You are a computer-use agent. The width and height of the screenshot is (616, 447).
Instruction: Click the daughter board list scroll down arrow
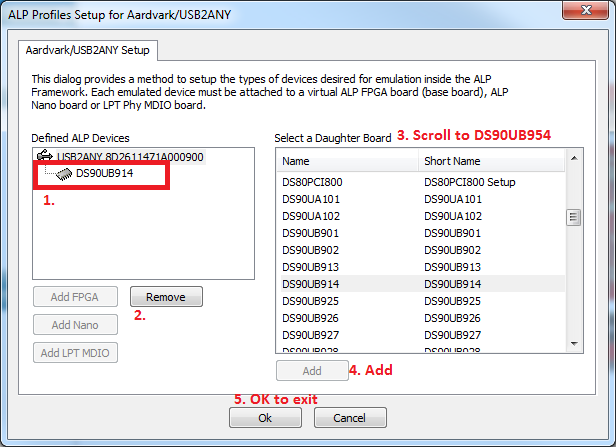(573, 344)
